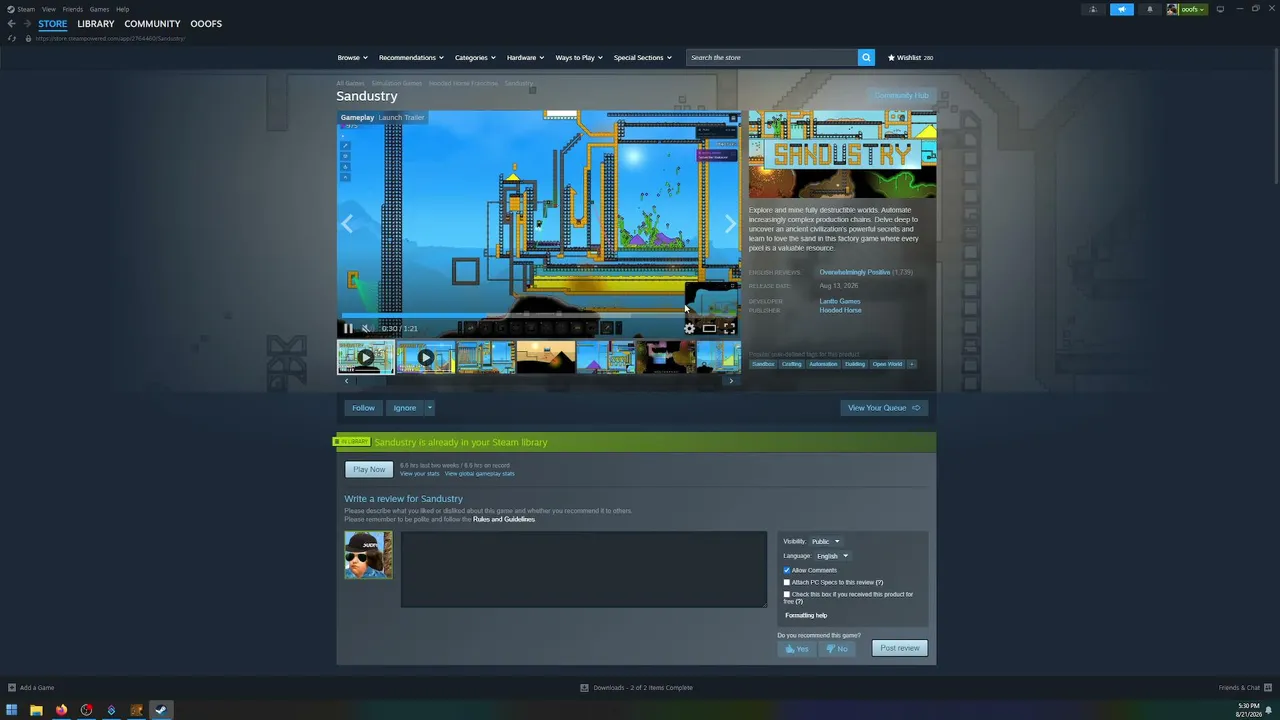Toggle the Allow Comments checkbox
The width and height of the screenshot is (1280, 720).
(x=787, y=570)
